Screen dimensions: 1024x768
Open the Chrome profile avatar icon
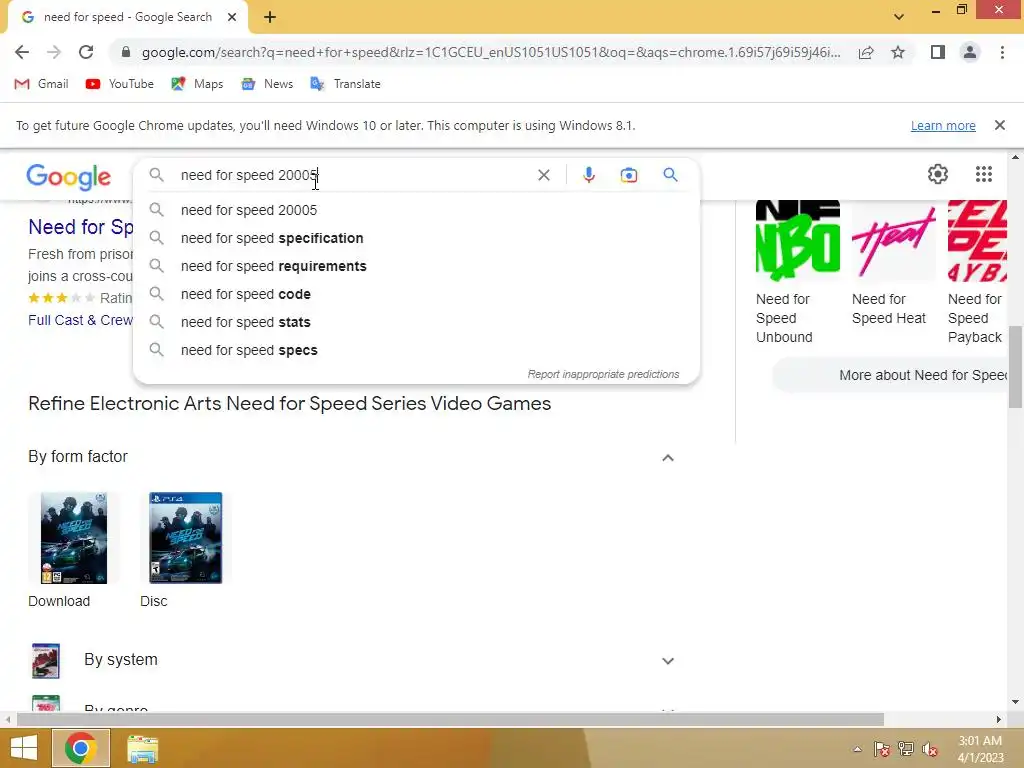[x=970, y=52]
